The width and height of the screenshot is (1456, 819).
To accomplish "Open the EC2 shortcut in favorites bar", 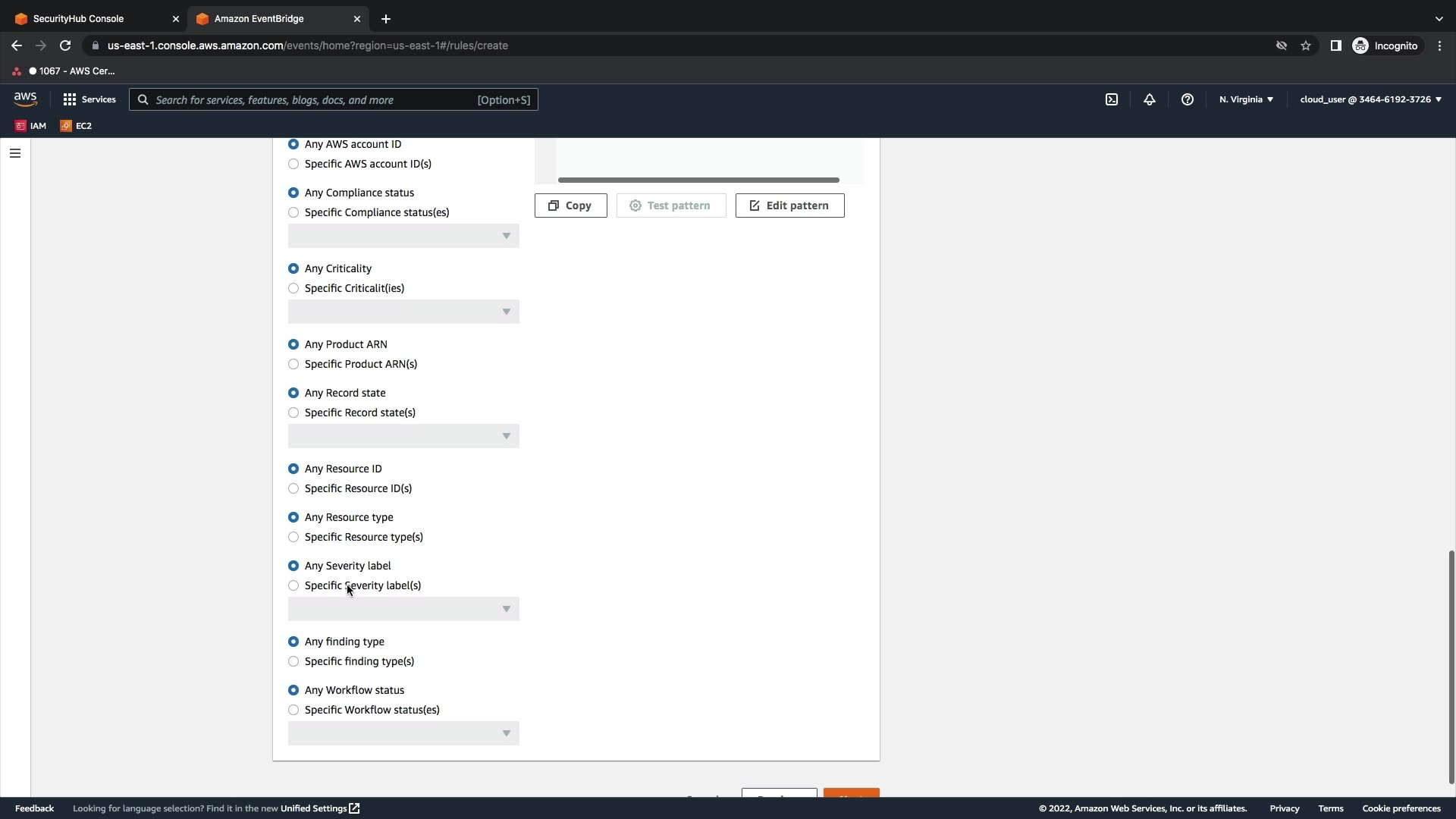I will click(77, 126).
